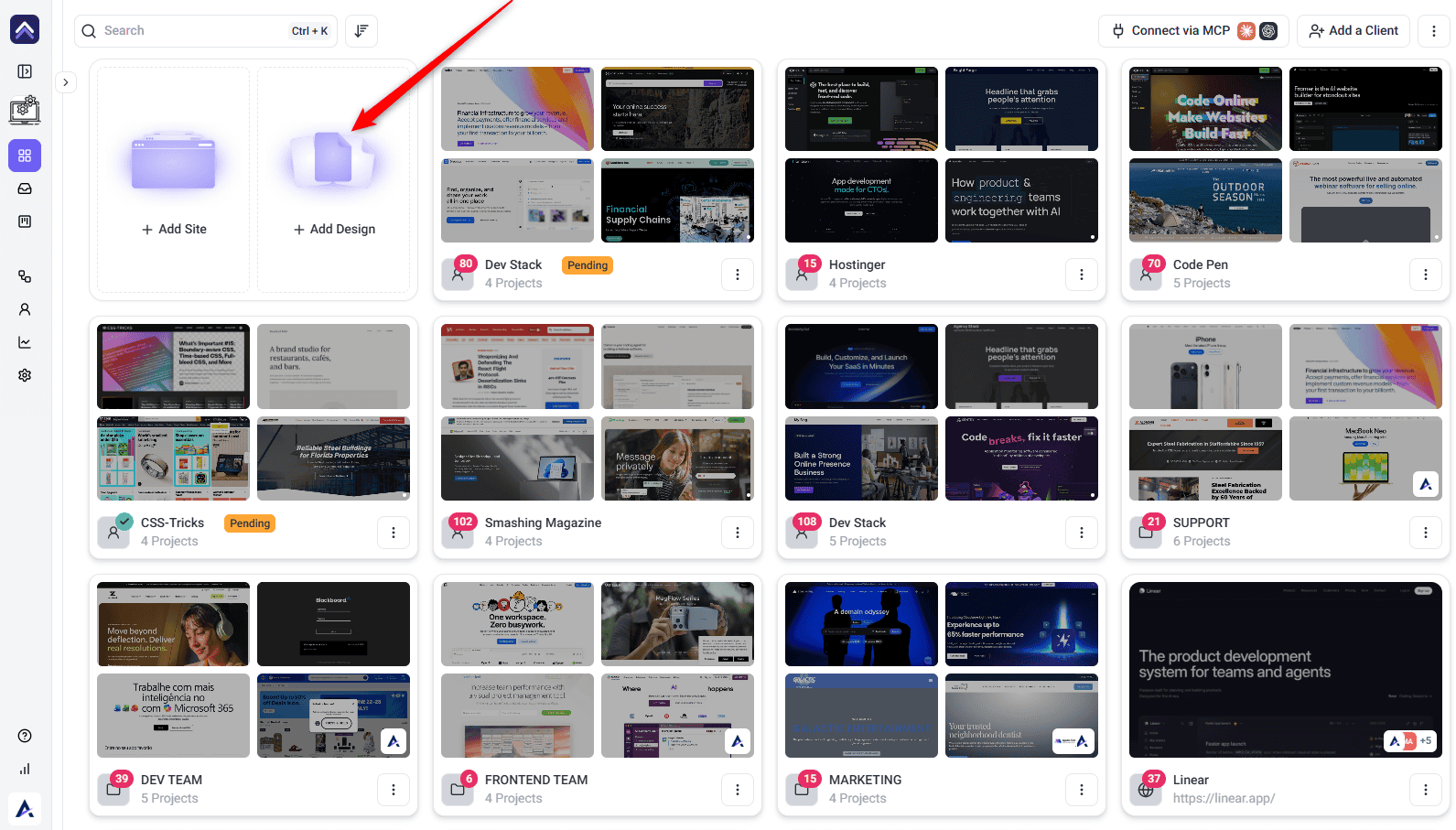Click the Add Site card
Image resolution: width=1456 pixels, height=830 pixels.
[174, 179]
